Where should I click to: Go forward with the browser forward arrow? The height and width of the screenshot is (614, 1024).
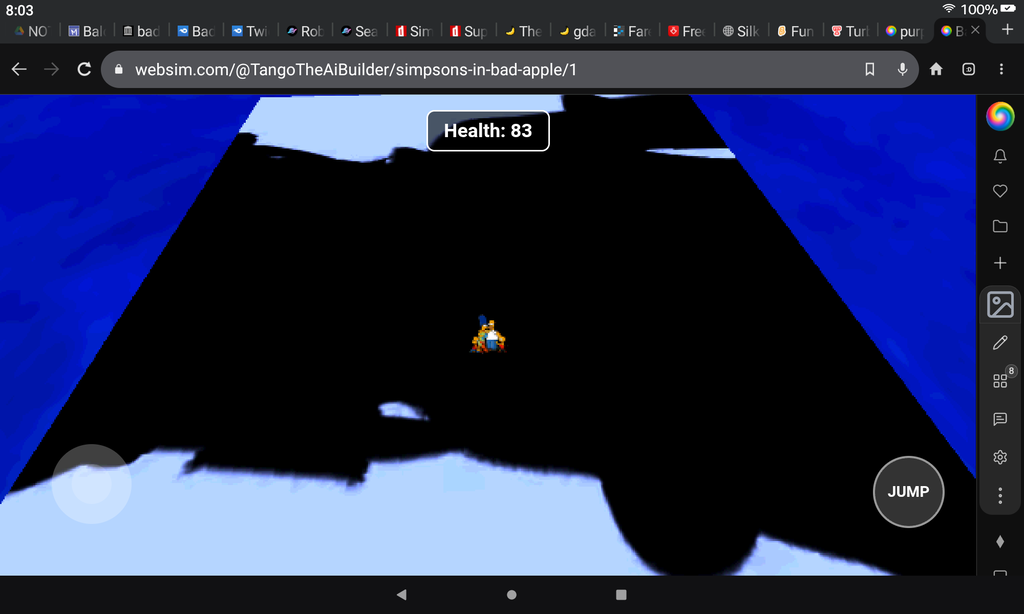[51, 69]
